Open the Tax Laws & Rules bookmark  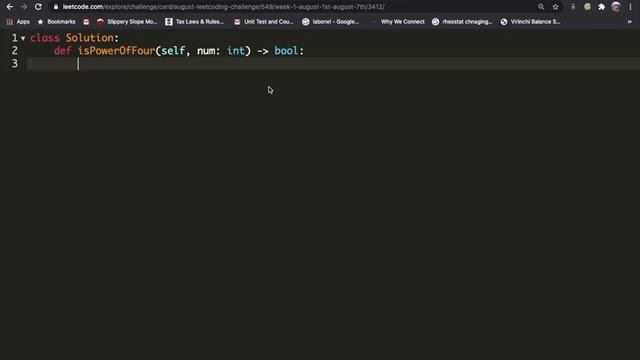tap(194, 22)
